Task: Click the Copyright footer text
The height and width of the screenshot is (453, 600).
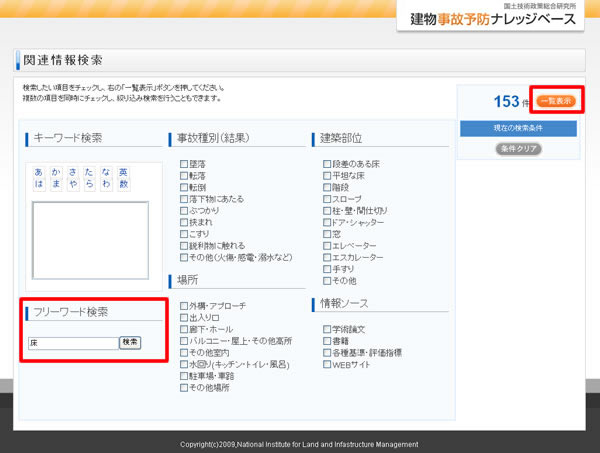Action: point(299,444)
